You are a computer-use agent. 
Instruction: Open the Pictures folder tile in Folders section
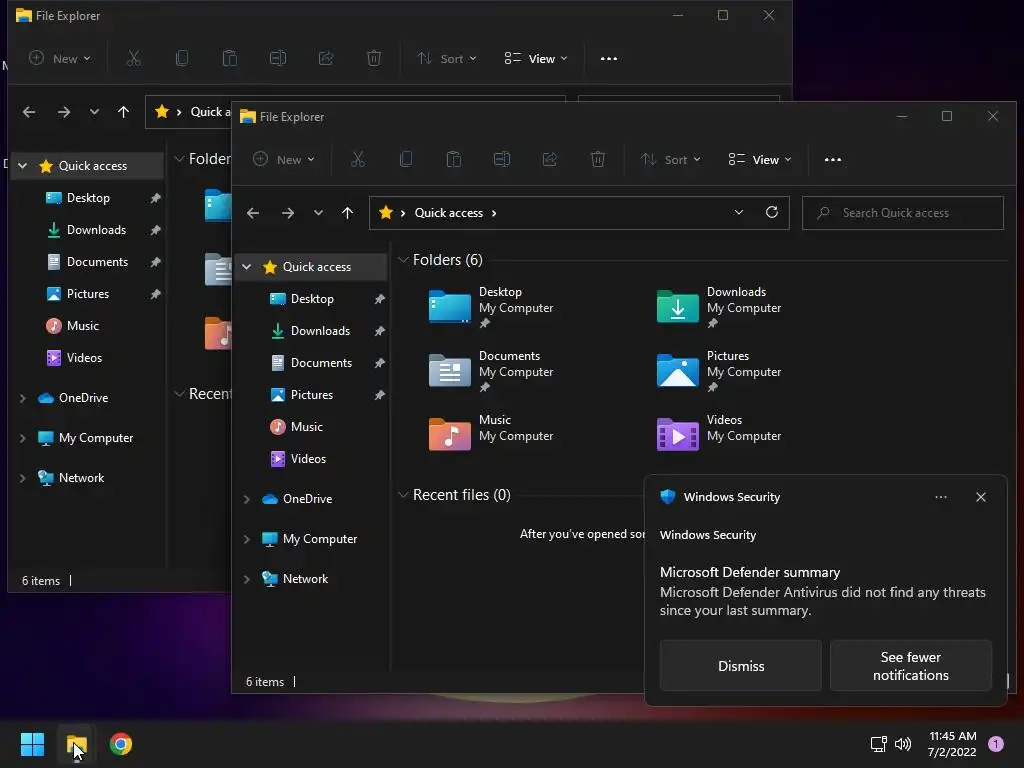pos(720,370)
